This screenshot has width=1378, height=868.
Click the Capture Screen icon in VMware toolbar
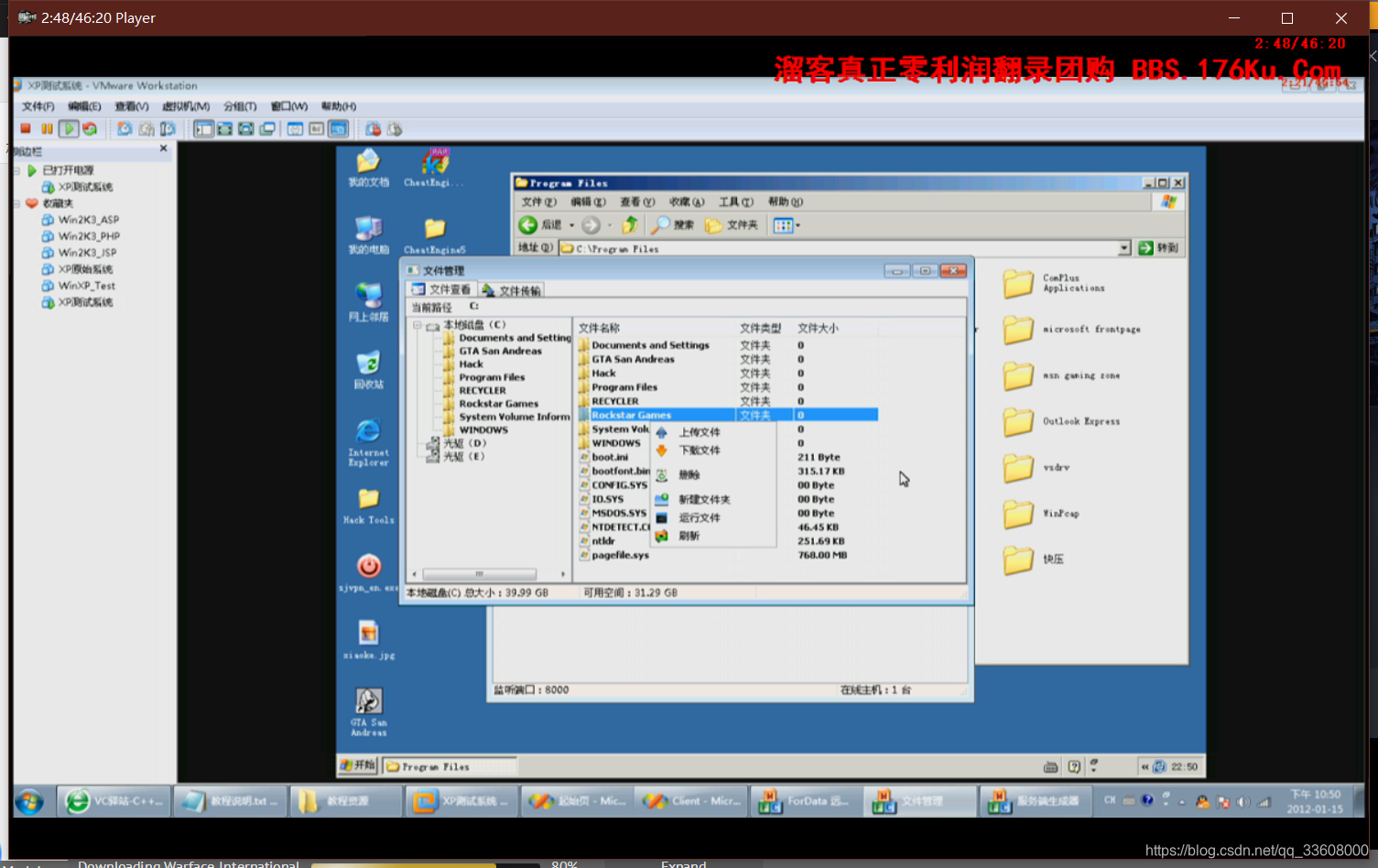[374, 129]
